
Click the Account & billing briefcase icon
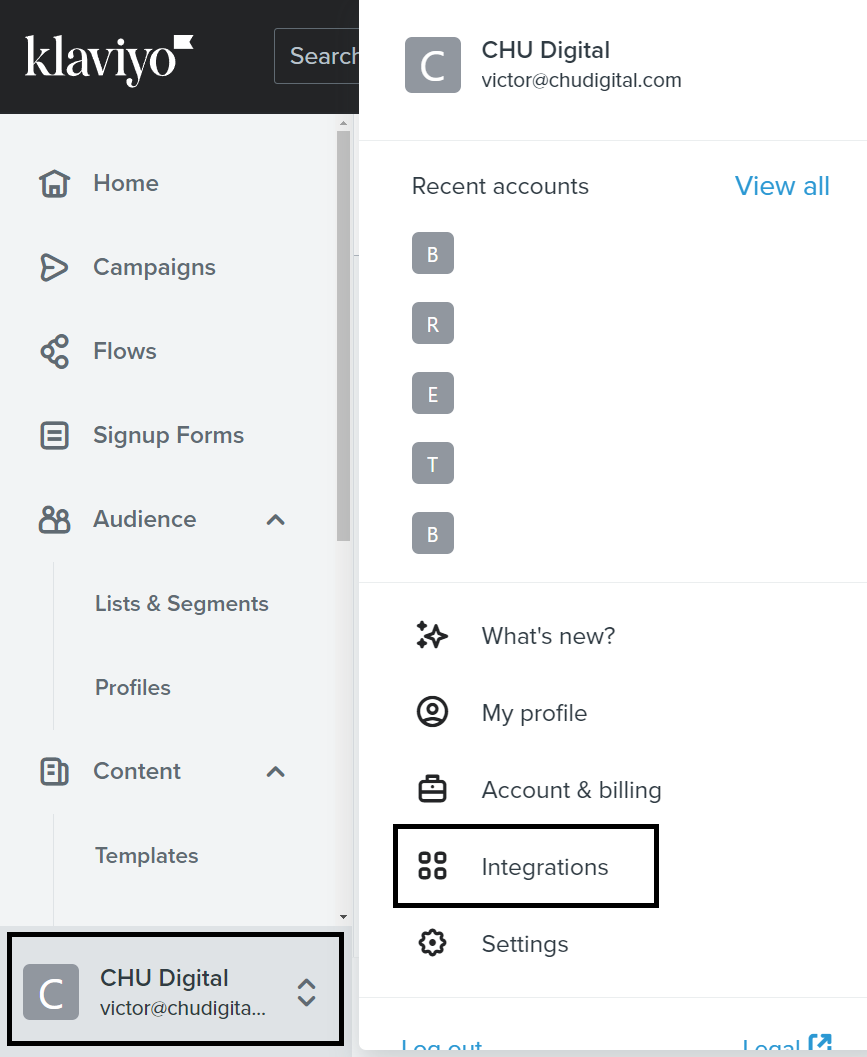[432, 790]
